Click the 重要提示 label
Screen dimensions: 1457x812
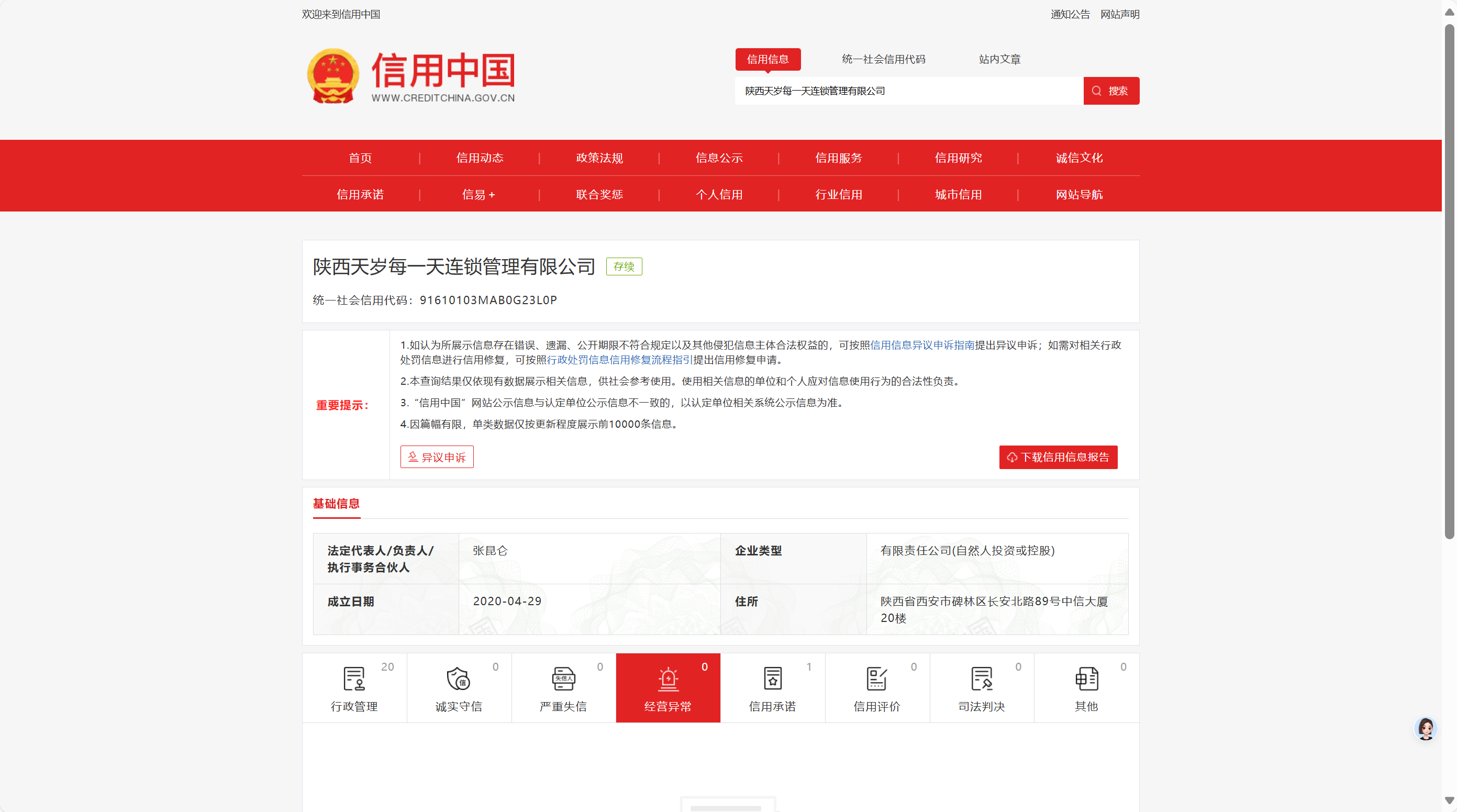(343, 405)
